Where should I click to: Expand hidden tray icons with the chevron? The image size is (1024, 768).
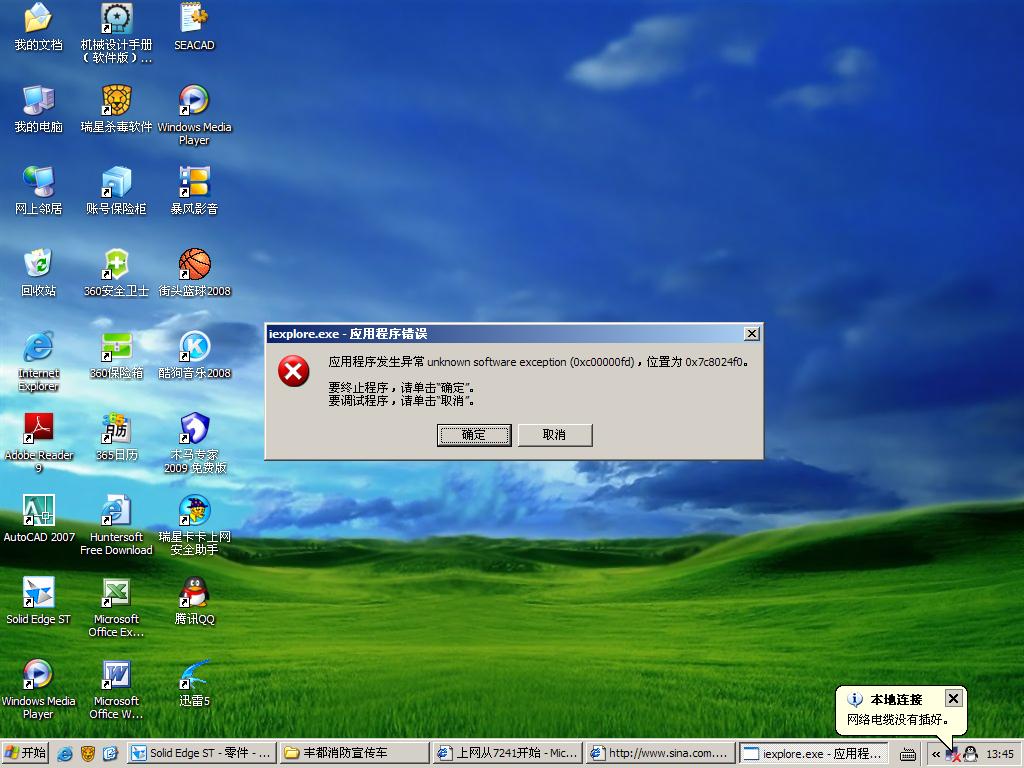936,754
